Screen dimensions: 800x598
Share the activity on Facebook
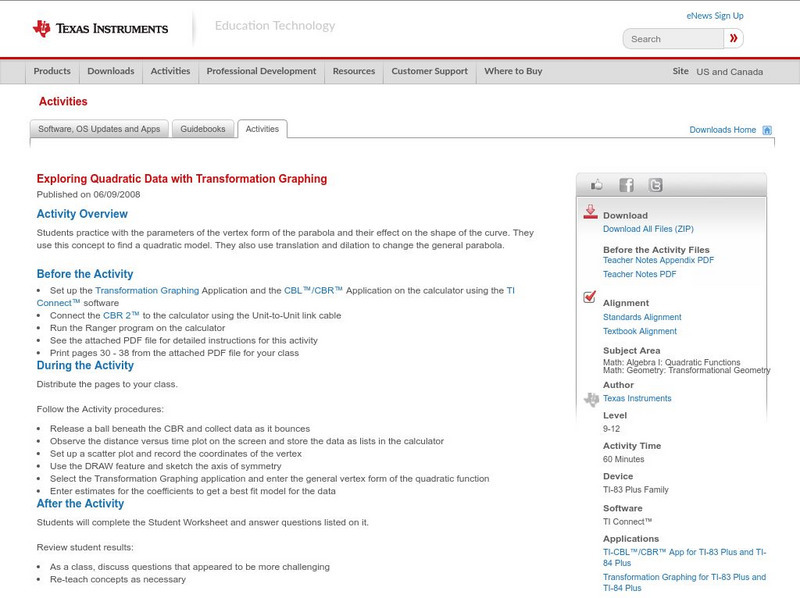(626, 184)
